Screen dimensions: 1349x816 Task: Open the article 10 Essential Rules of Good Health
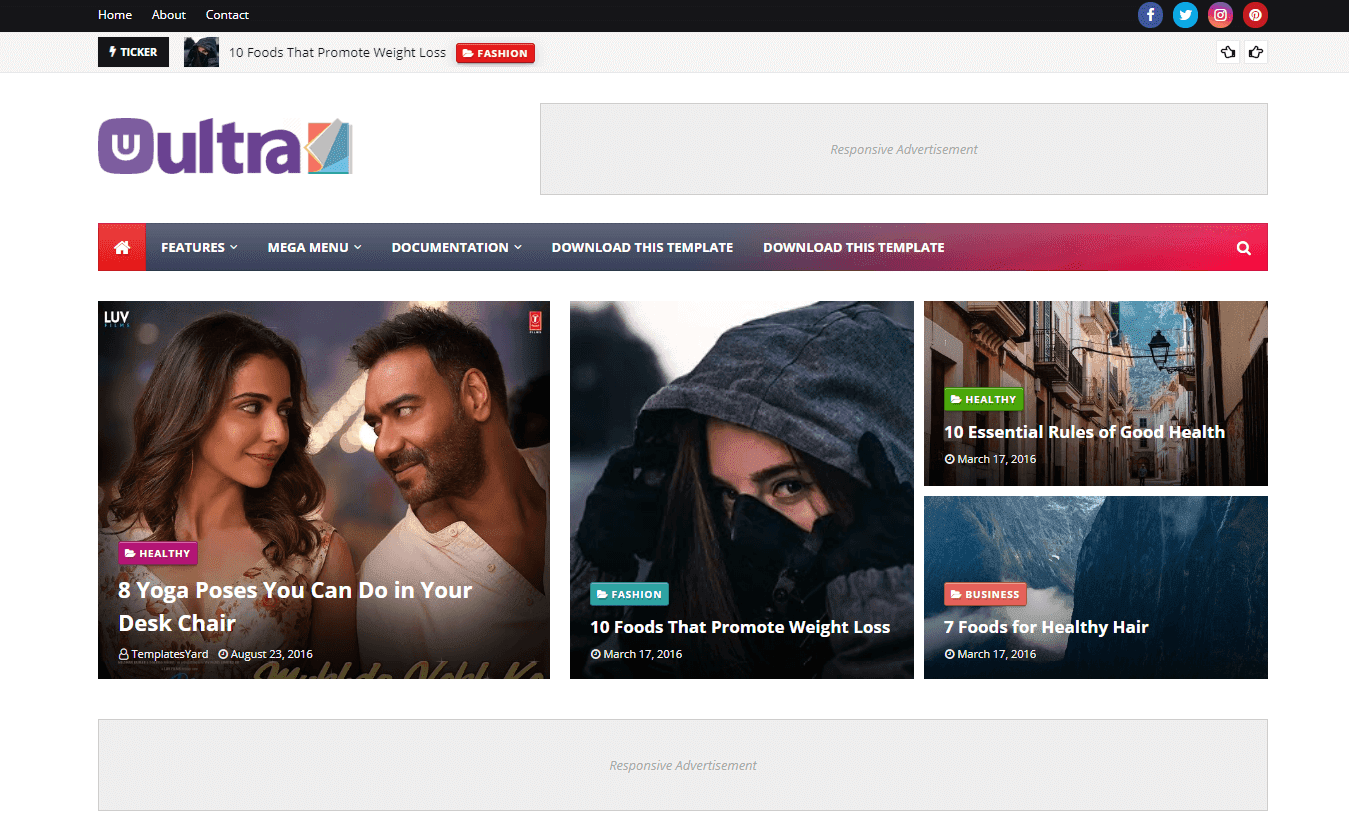pos(1084,431)
